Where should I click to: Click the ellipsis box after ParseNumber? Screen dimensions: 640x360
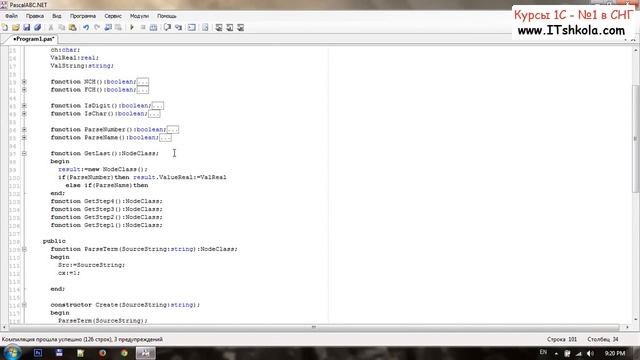click(x=173, y=129)
